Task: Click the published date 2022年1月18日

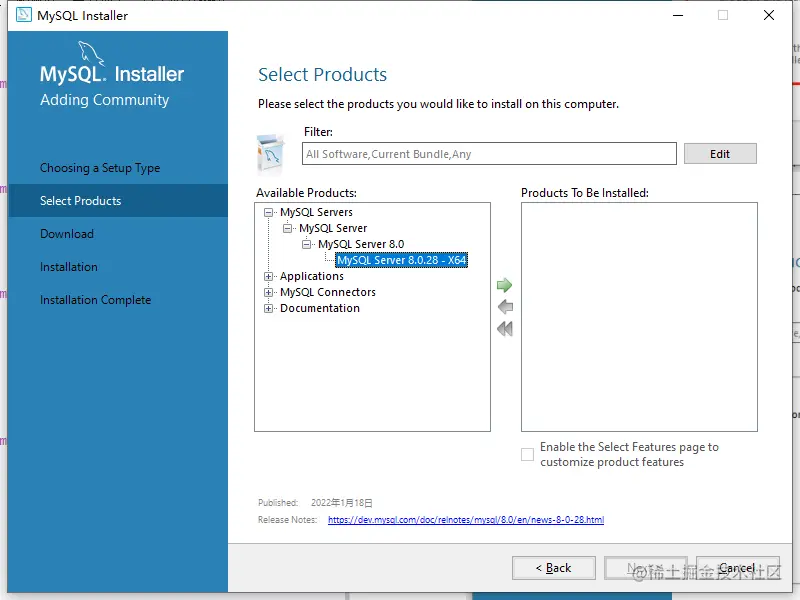Action: pos(342,503)
